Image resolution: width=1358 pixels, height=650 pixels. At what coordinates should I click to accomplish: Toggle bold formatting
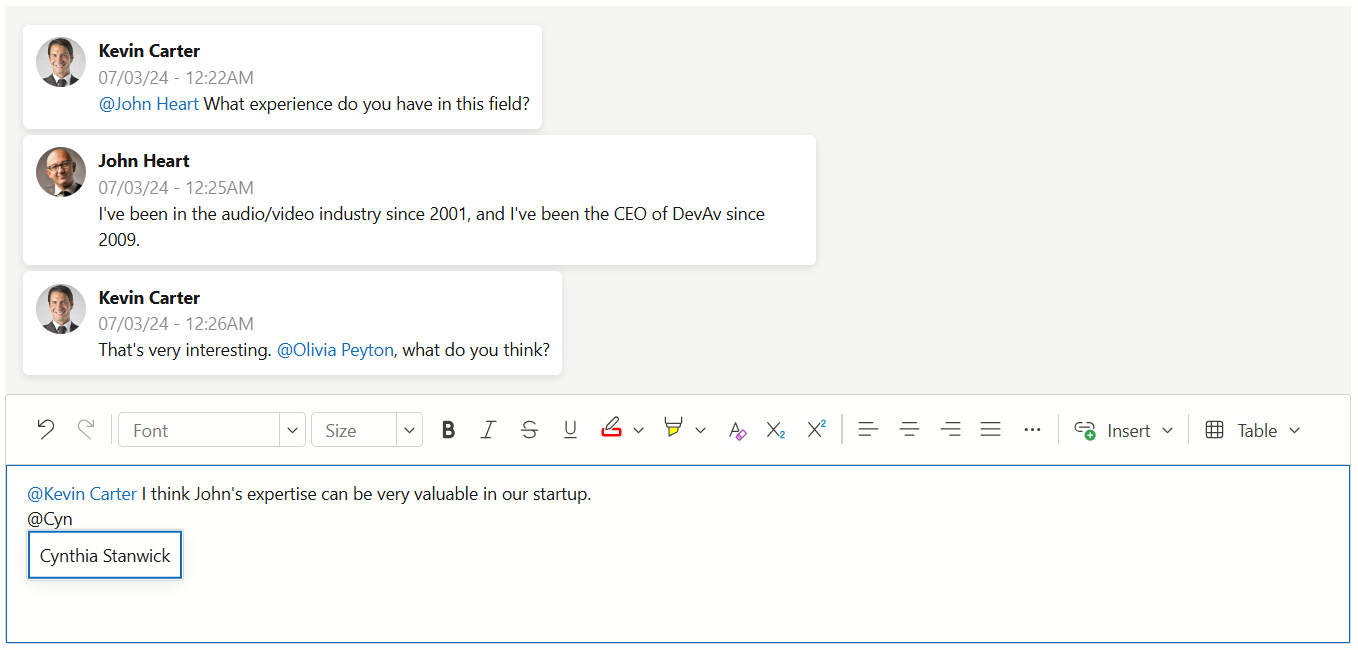pos(448,429)
